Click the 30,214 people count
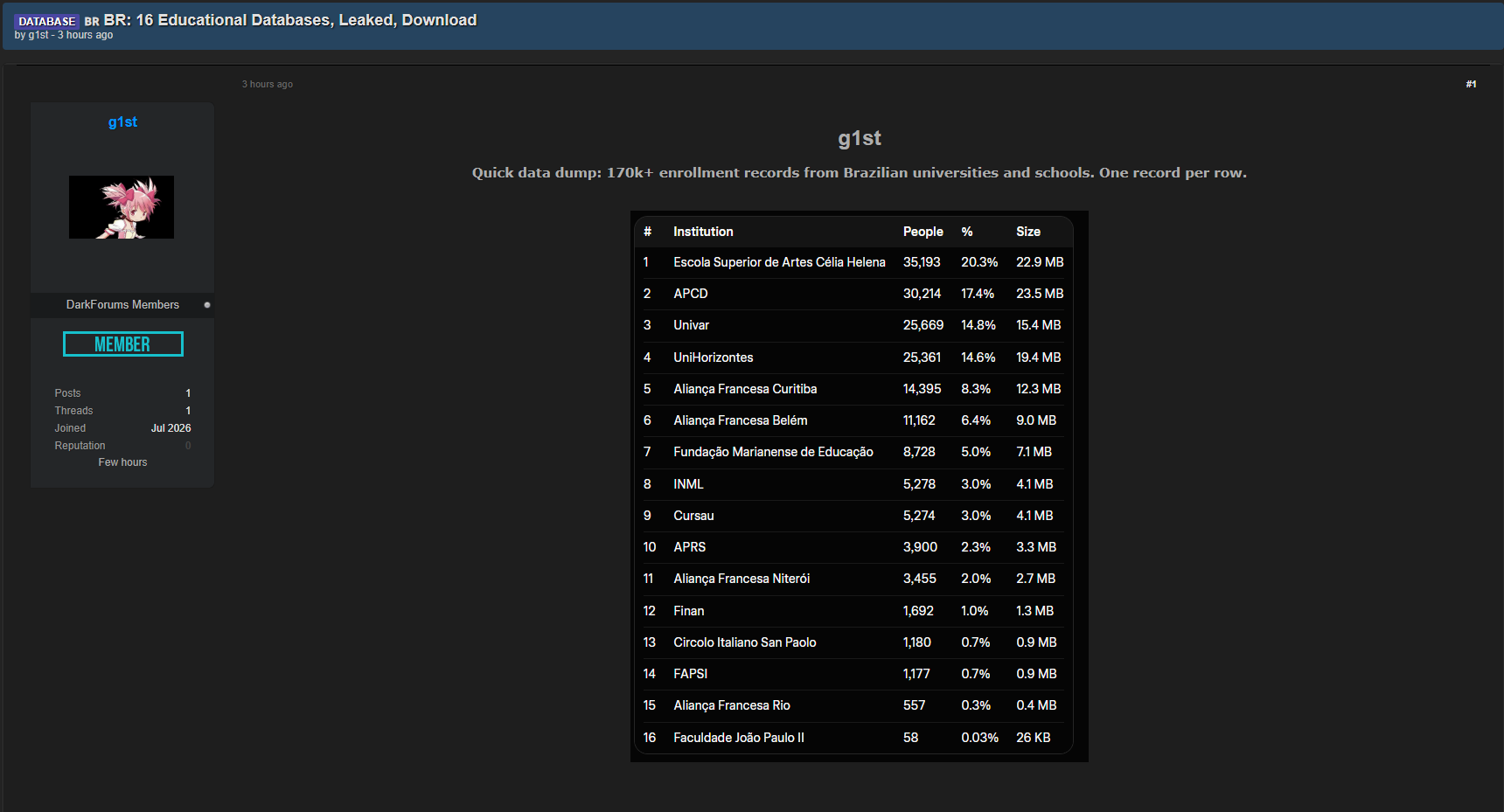This screenshot has width=1504, height=812. click(x=922, y=294)
